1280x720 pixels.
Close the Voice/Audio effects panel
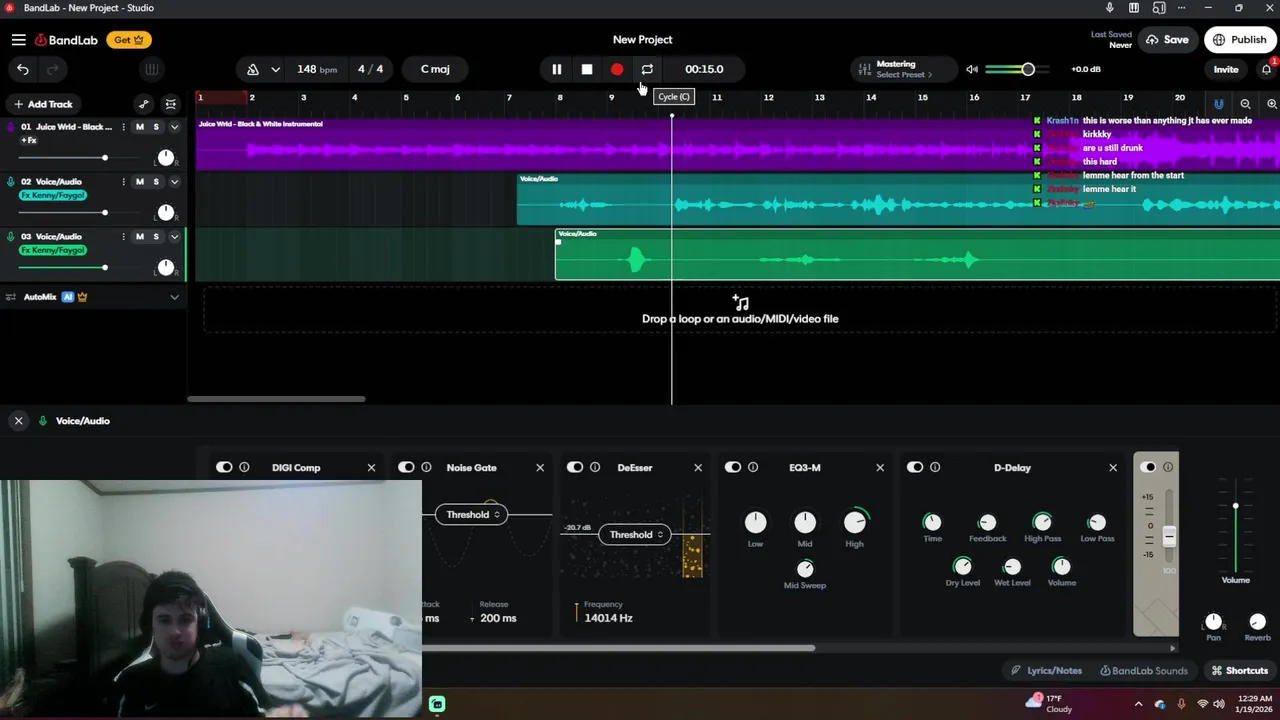coord(18,421)
